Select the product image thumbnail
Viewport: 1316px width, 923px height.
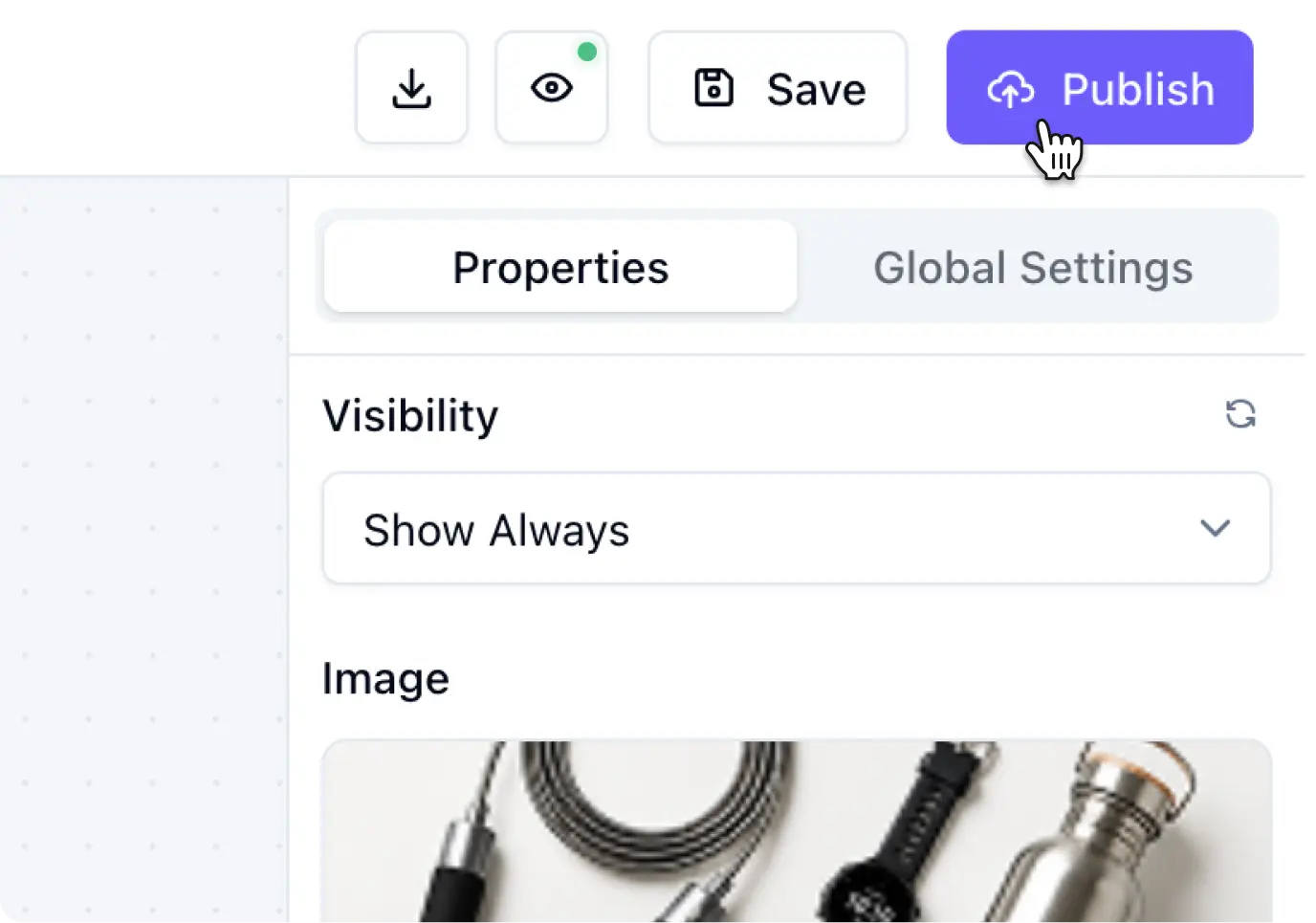point(797,830)
